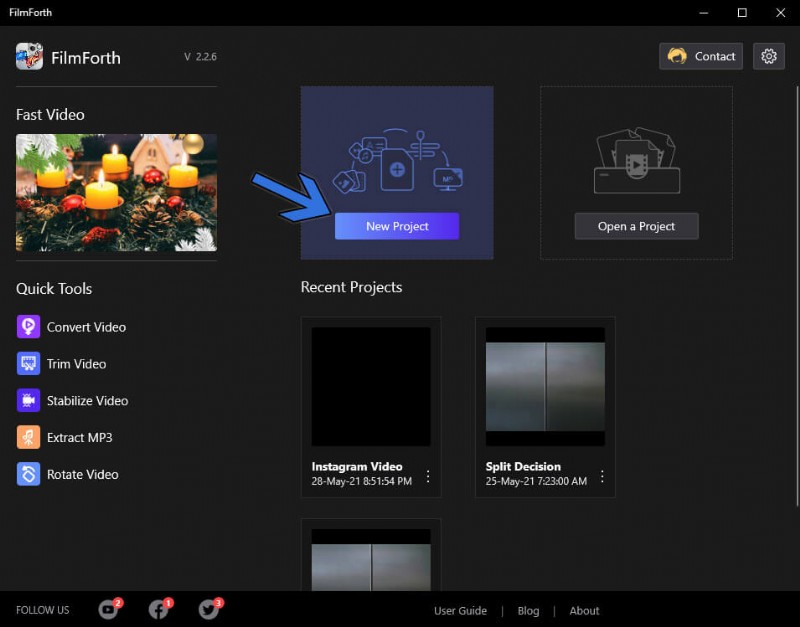Open the Split Decision project thumbnail

545,386
